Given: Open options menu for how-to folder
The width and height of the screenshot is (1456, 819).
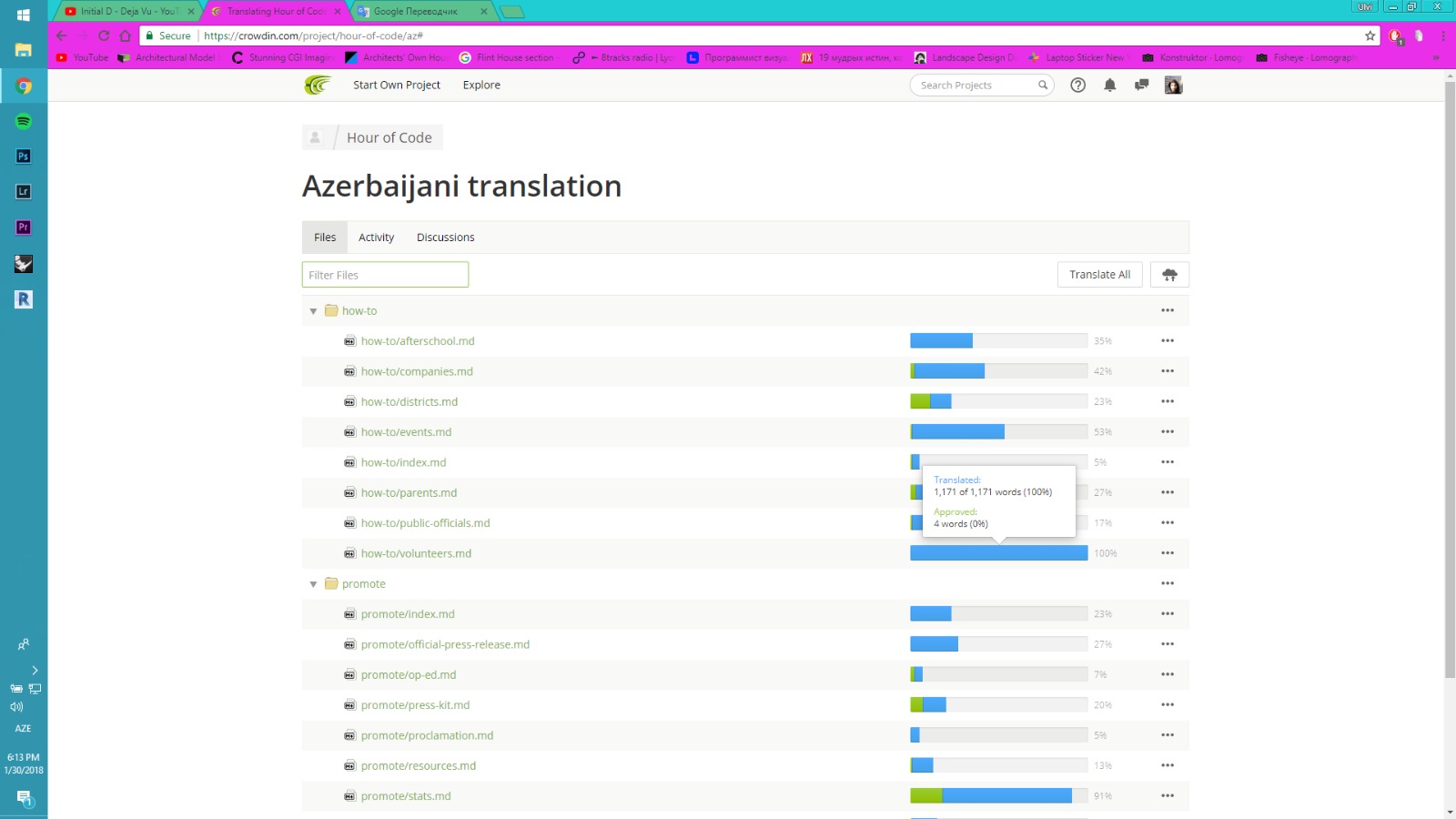Looking at the screenshot, I should pos(1168,310).
